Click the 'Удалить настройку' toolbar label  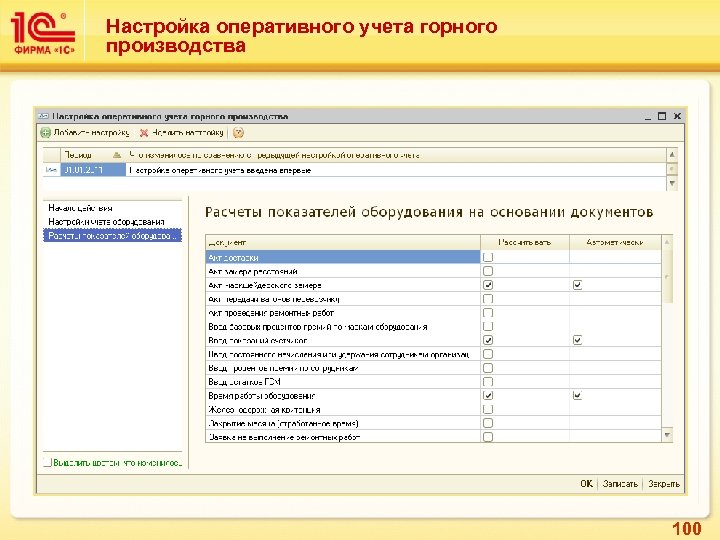tap(188, 133)
